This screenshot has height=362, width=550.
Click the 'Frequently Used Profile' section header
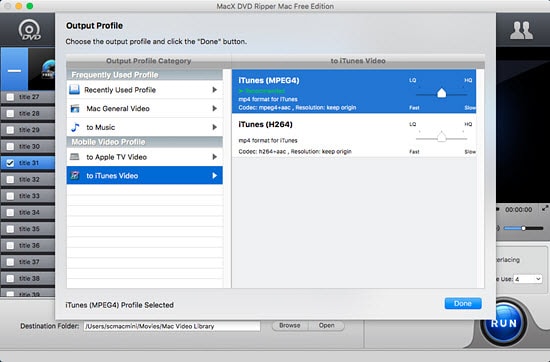coord(145,75)
